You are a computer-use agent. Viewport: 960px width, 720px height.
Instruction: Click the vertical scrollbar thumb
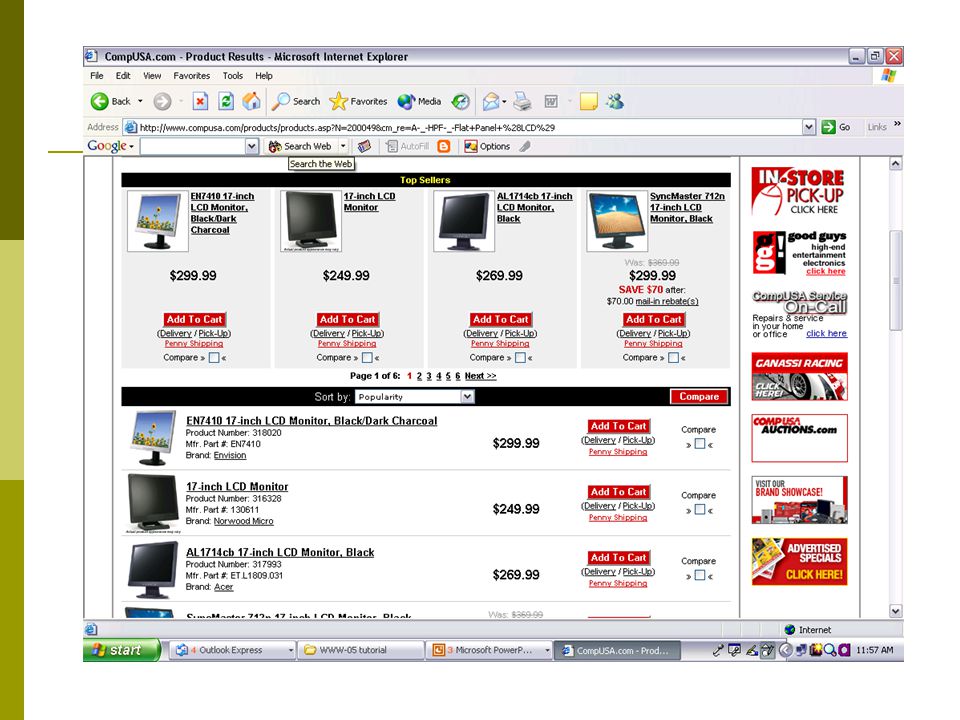896,280
